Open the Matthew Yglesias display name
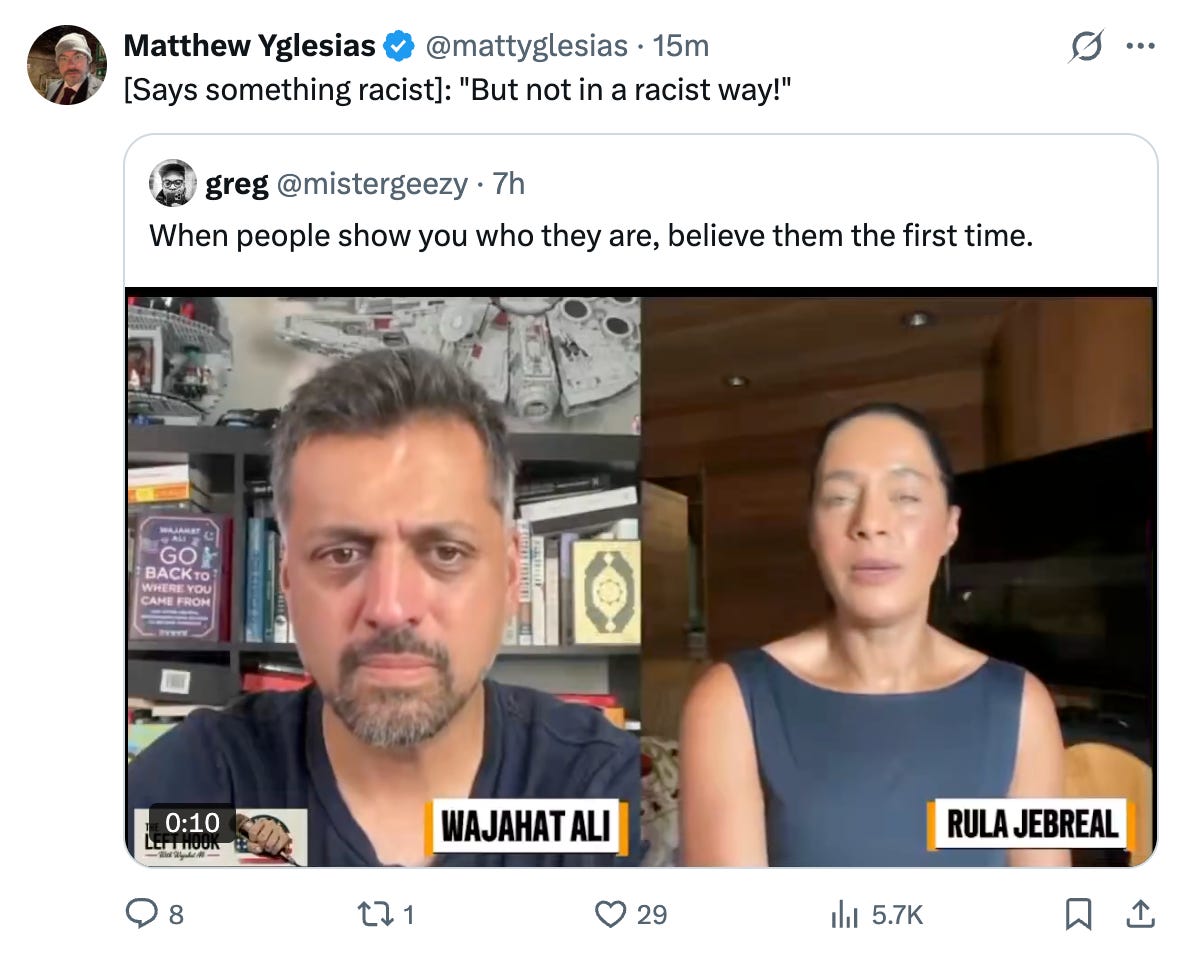Screen dimensions: 1190x956 tap(249, 46)
